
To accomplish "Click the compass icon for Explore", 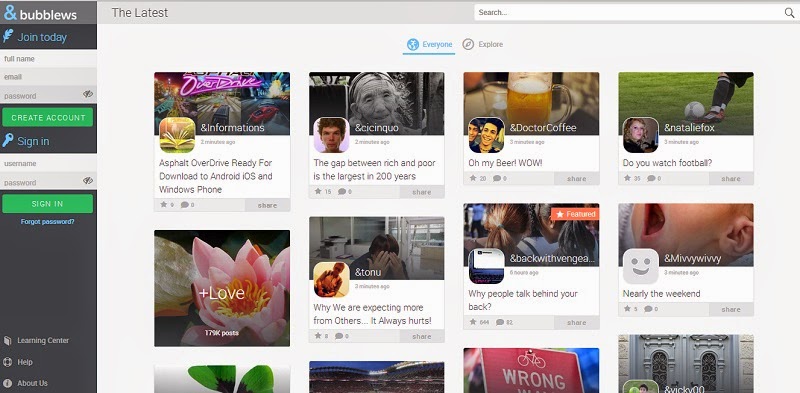I will tap(468, 44).
